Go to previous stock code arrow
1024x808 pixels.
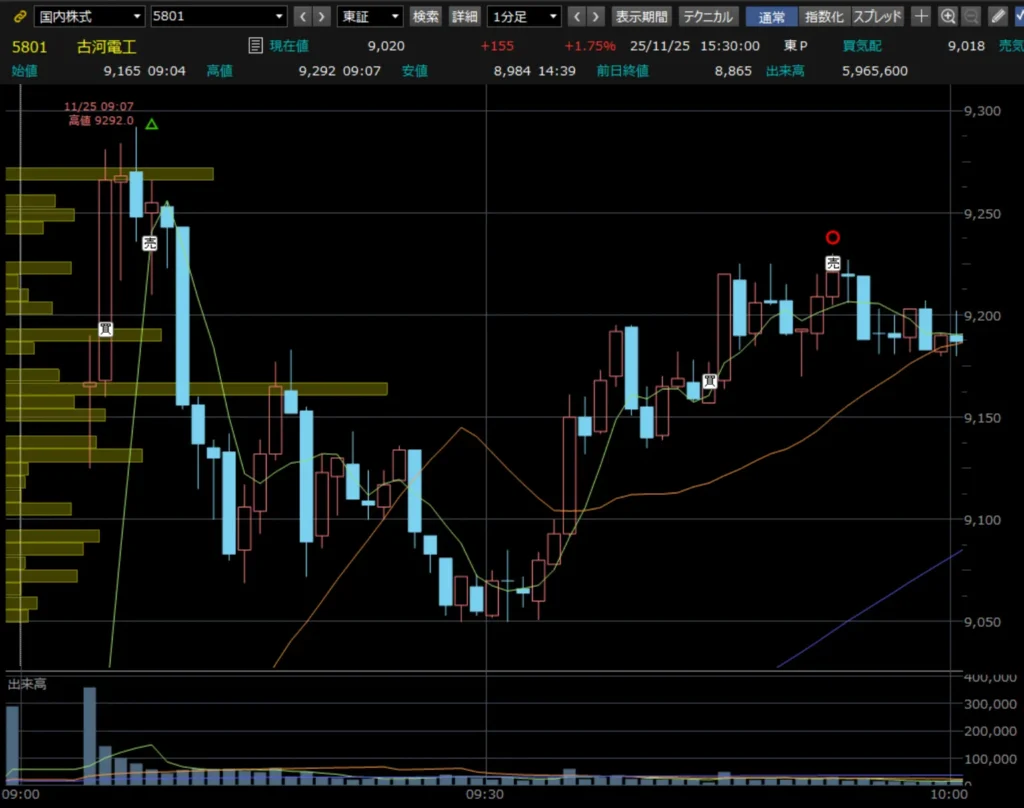299,16
